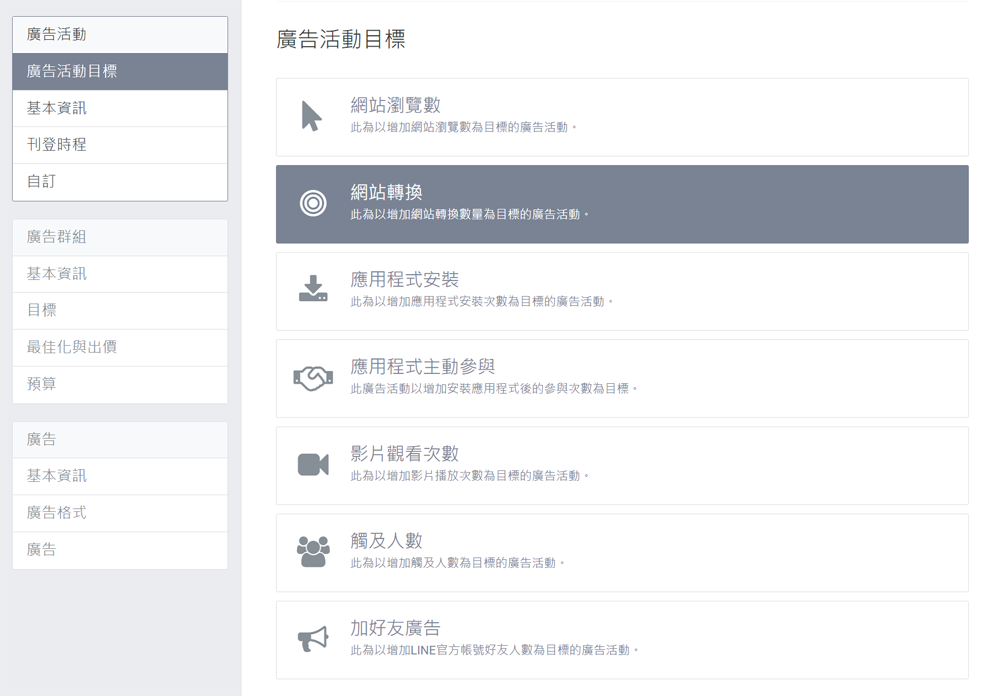Go to 基本資訊 under 廣告活動
The width and height of the screenshot is (1000, 696).
pyautogui.click(x=120, y=107)
